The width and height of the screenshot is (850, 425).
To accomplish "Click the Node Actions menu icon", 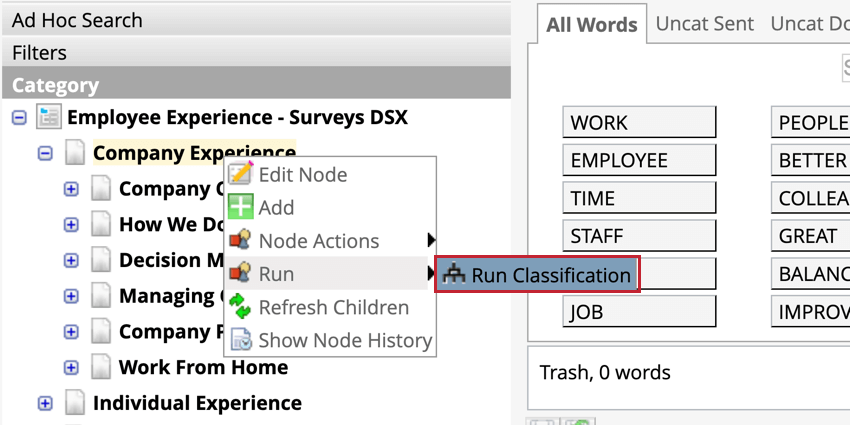I will [x=240, y=241].
